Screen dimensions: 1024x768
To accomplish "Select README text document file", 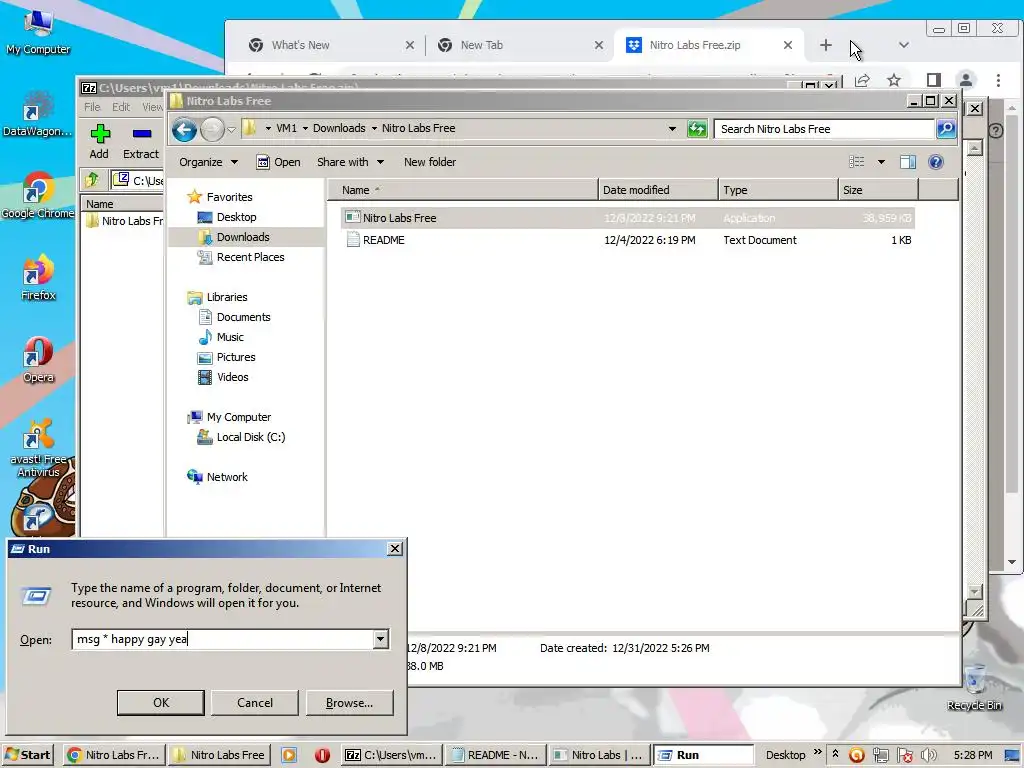I will (x=628, y=240).
